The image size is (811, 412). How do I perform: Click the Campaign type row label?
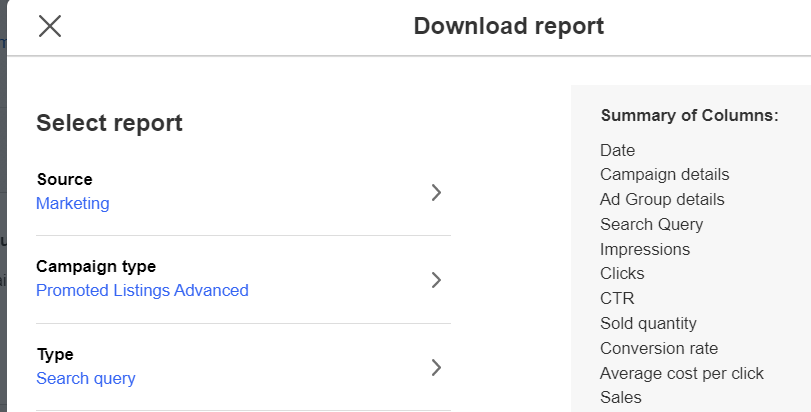[x=96, y=267]
